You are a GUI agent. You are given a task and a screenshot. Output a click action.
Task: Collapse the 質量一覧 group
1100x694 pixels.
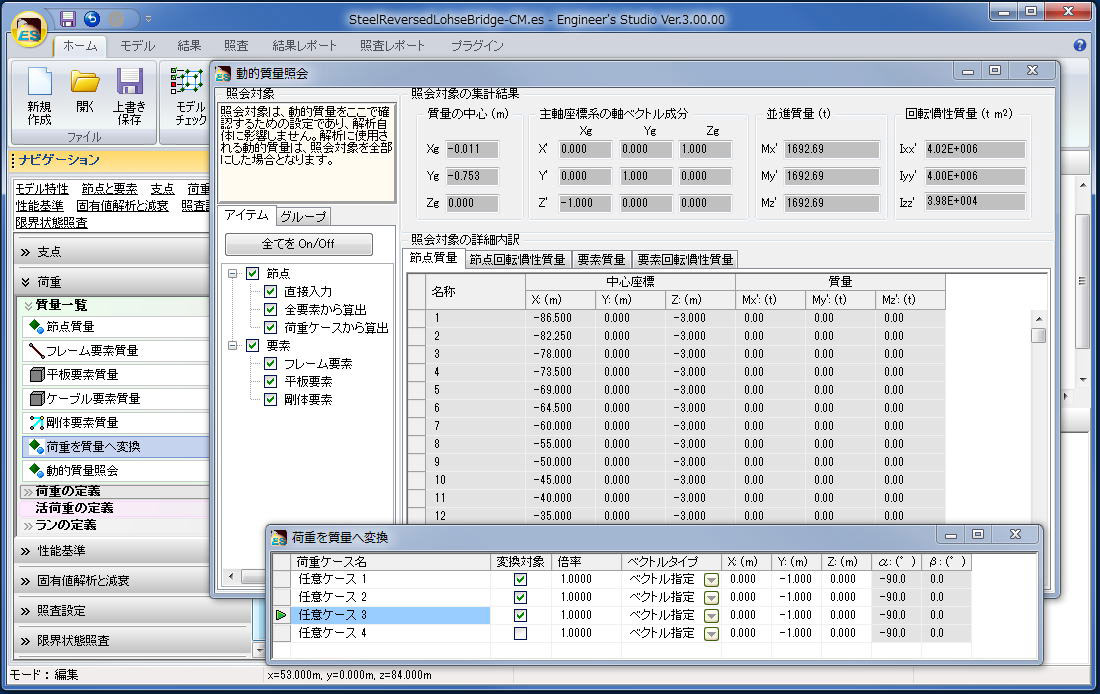point(28,305)
